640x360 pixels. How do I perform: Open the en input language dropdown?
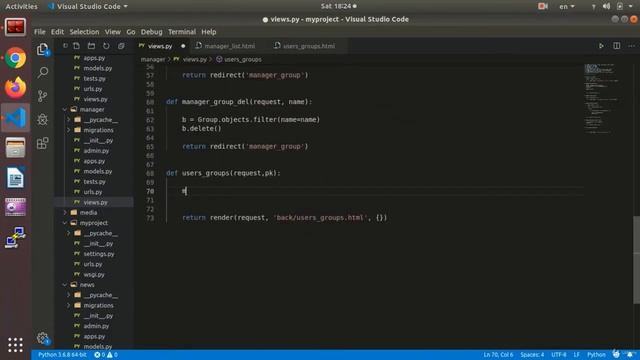pyautogui.click(x=567, y=7)
